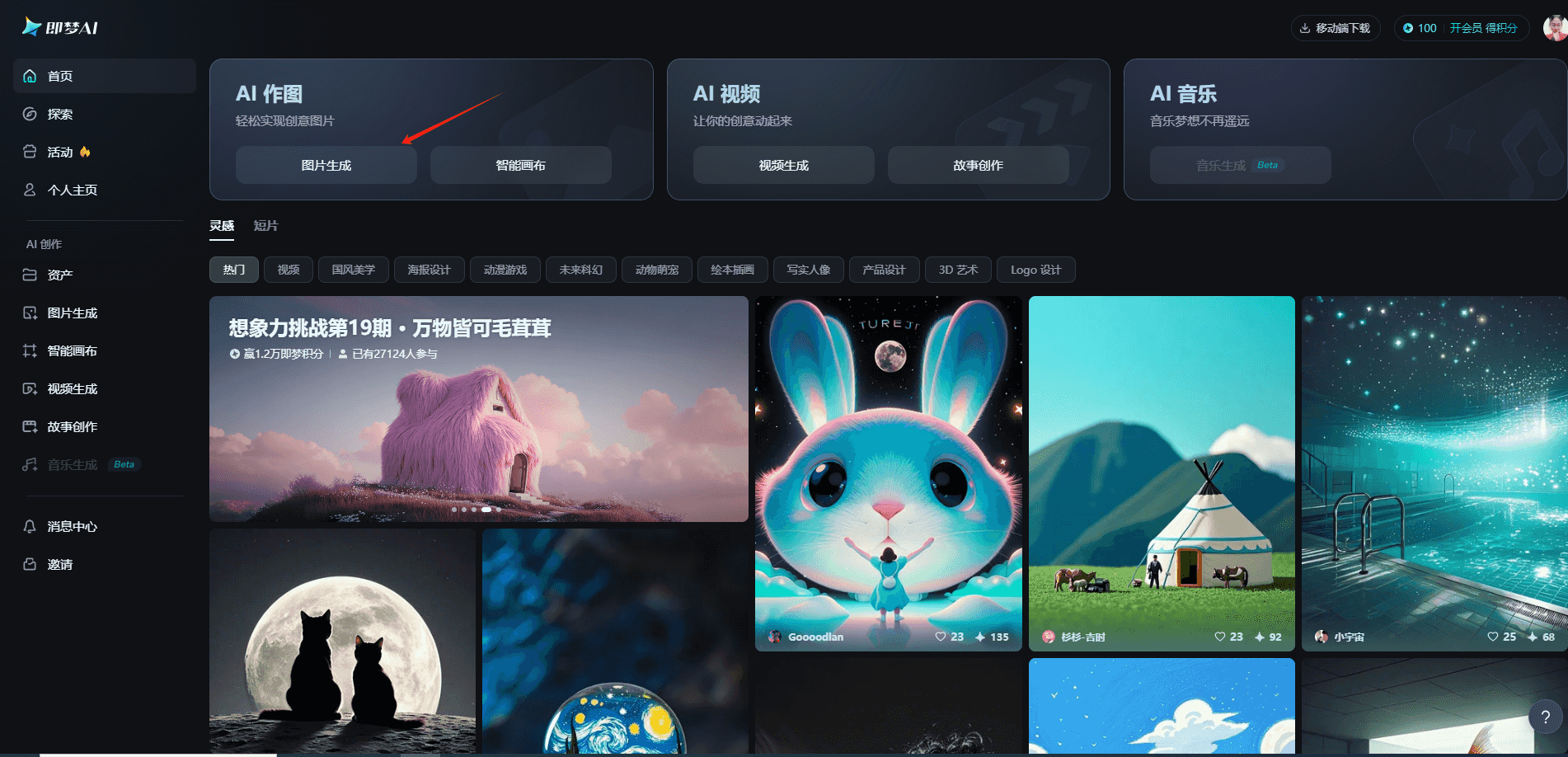Select active carousel indicator on banner
The height and width of the screenshot is (757, 1568).
(486, 510)
